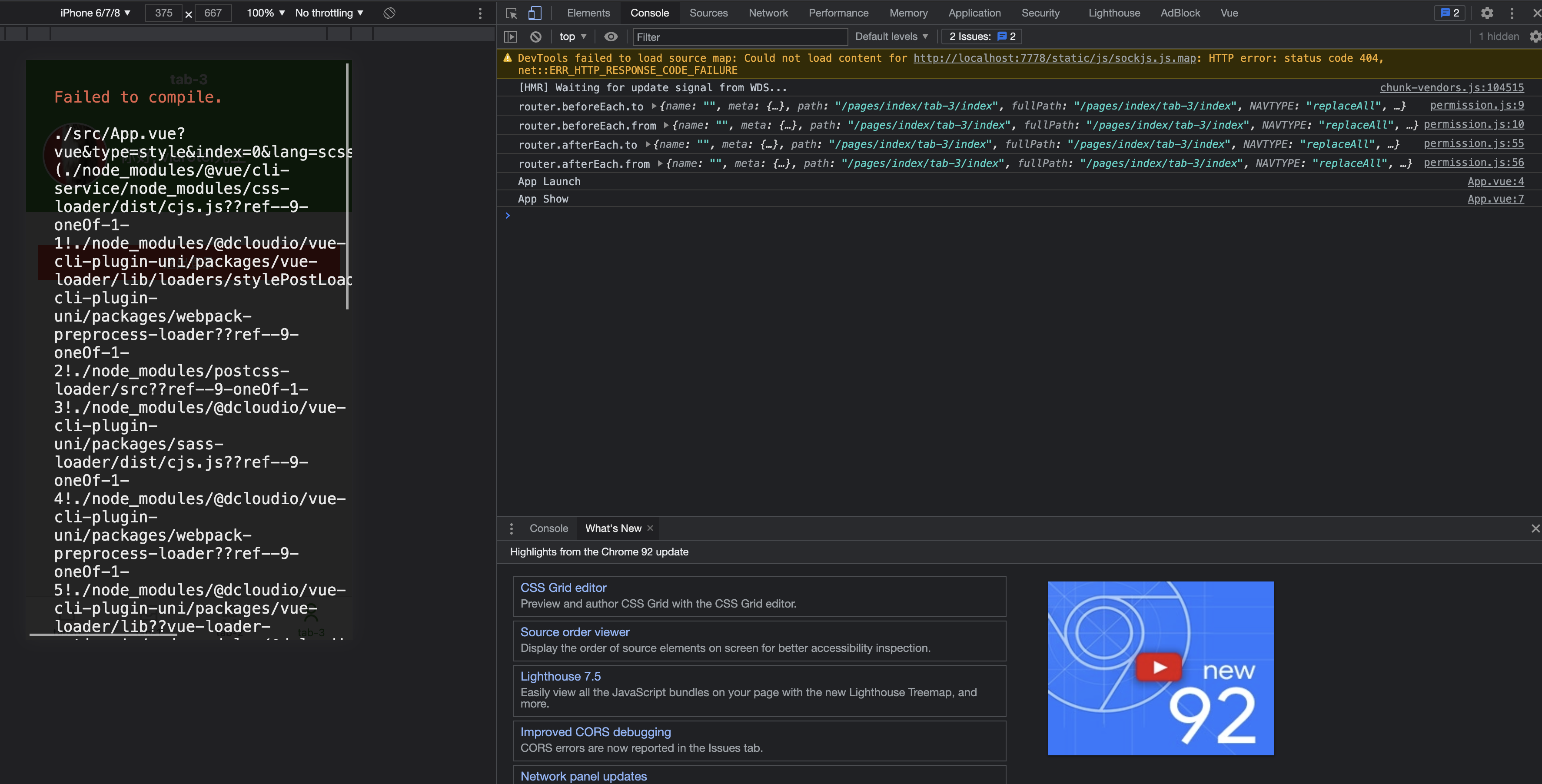This screenshot has height=784, width=1542.
Task: Click the warning triangle icon
Action: point(508,57)
